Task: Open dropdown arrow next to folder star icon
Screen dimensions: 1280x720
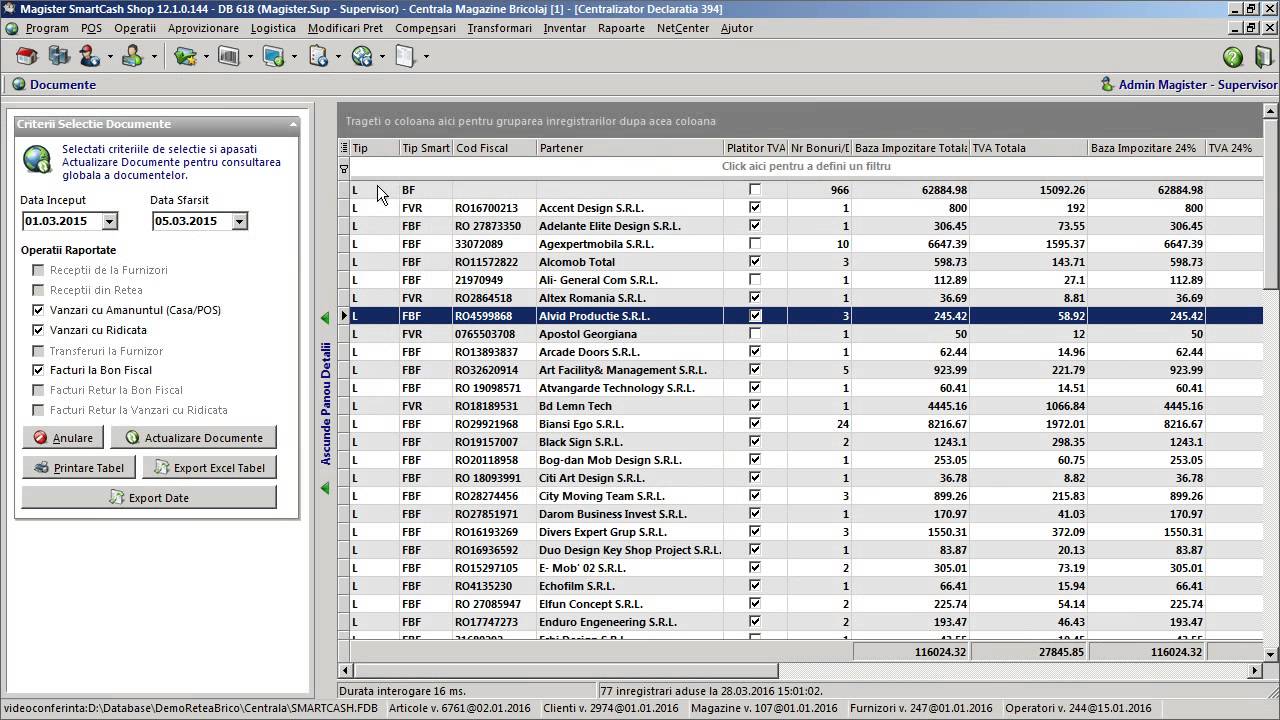Action: coord(206,57)
